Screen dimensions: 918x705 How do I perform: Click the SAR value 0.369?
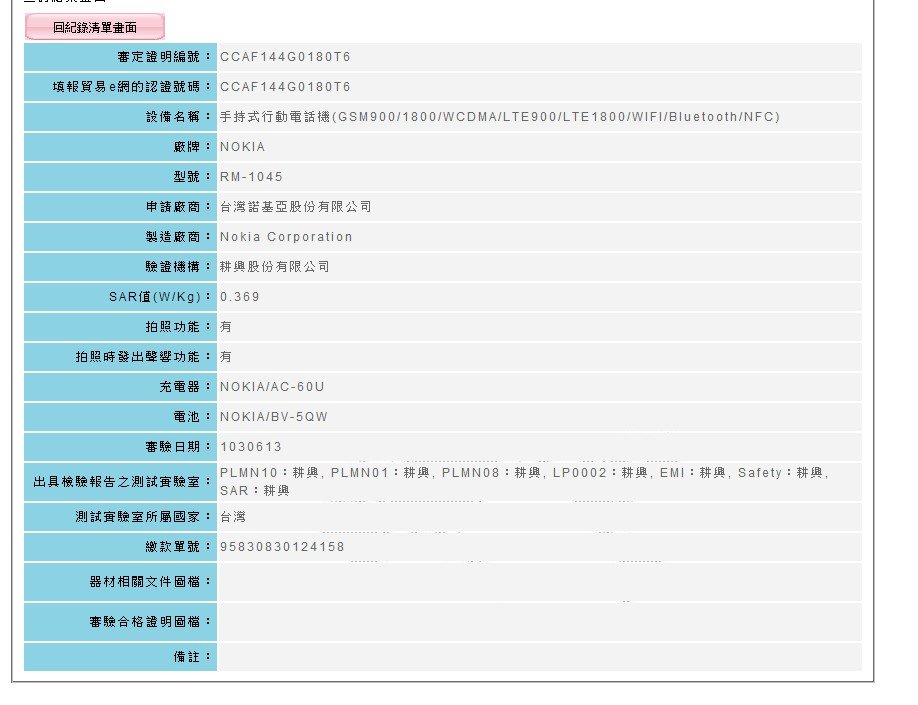coord(239,296)
